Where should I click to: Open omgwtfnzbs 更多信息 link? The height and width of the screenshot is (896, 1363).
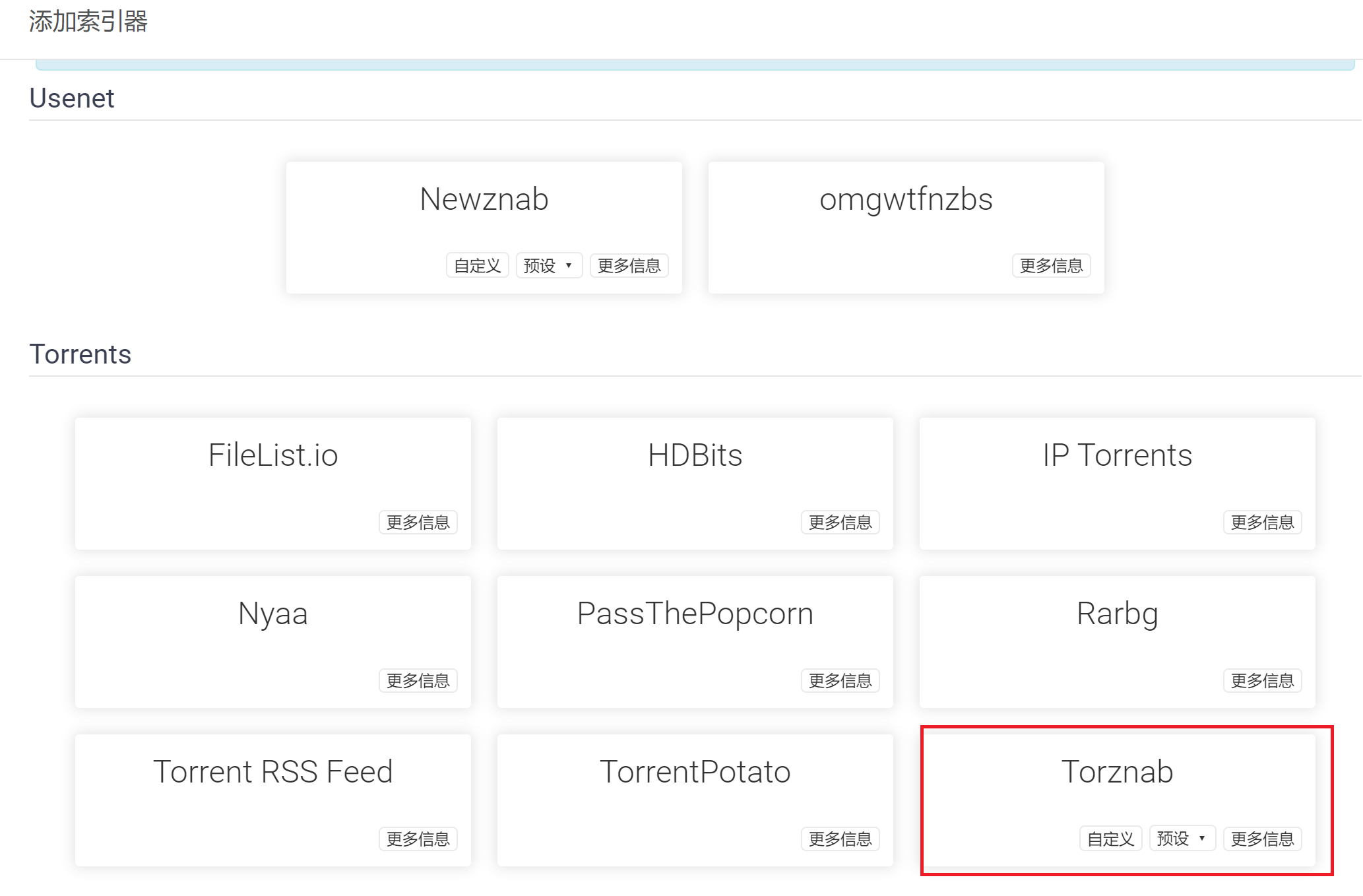click(1052, 266)
